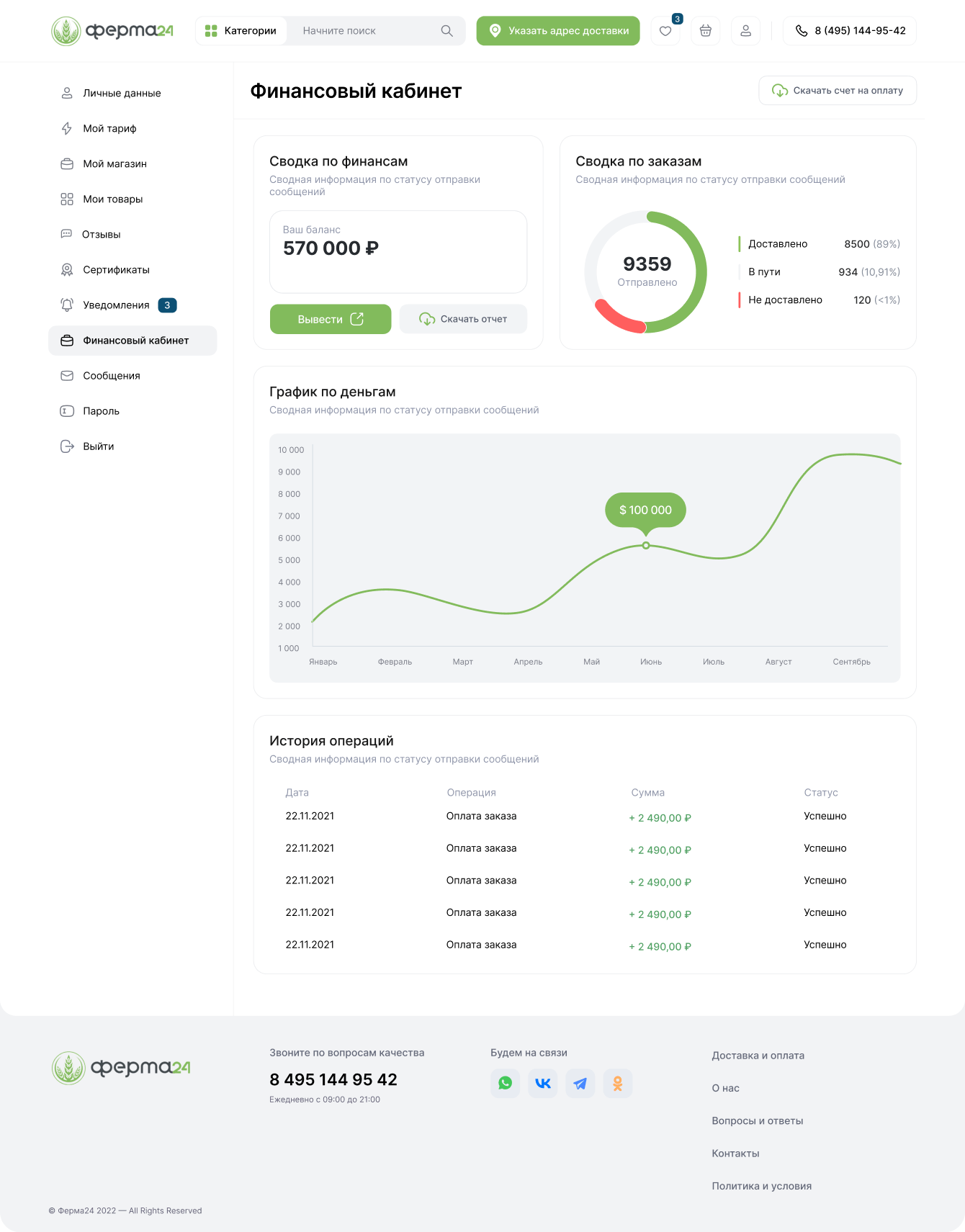Click the Сентябрь label on chart axis
Image resolution: width=965 pixels, height=1232 pixels.
tap(852, 662)
